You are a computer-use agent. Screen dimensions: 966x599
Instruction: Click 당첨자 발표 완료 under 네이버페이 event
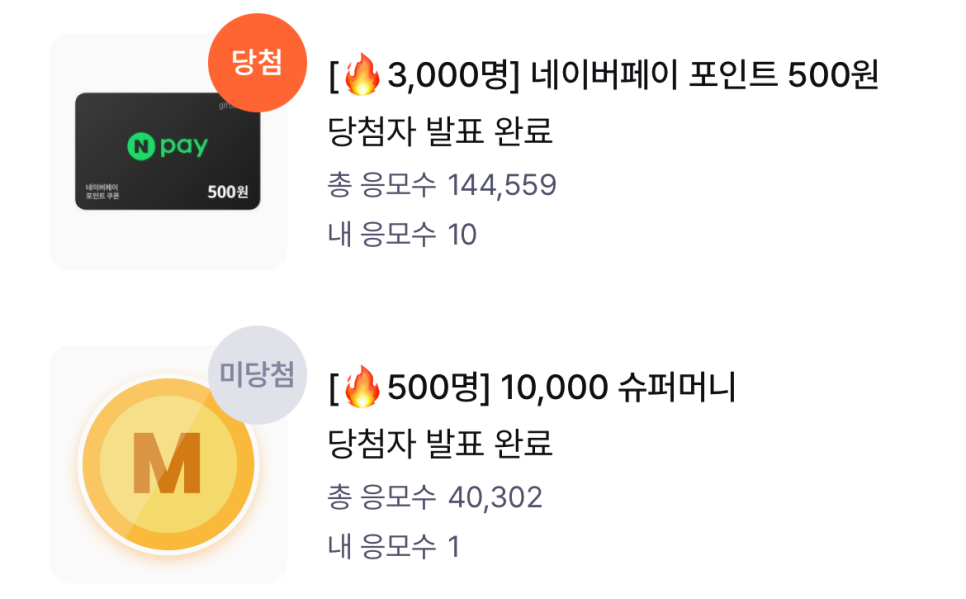pos(440,131)
